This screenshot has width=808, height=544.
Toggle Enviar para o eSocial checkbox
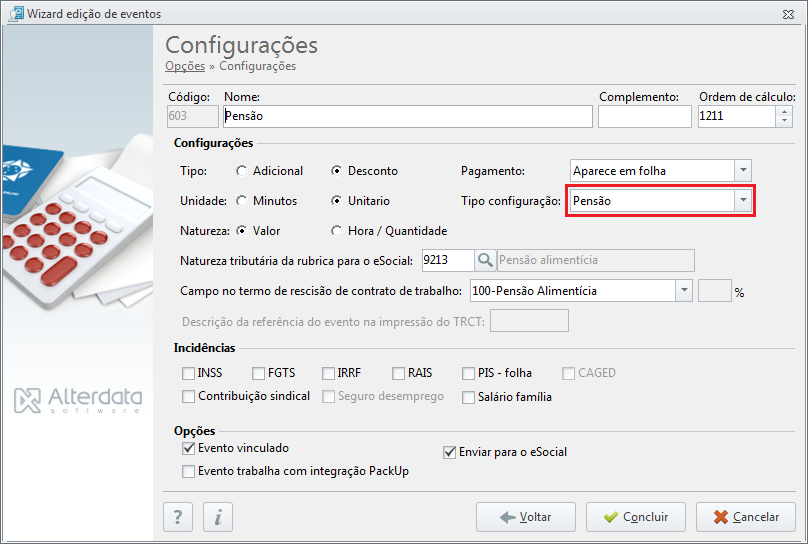click(449, 452)
